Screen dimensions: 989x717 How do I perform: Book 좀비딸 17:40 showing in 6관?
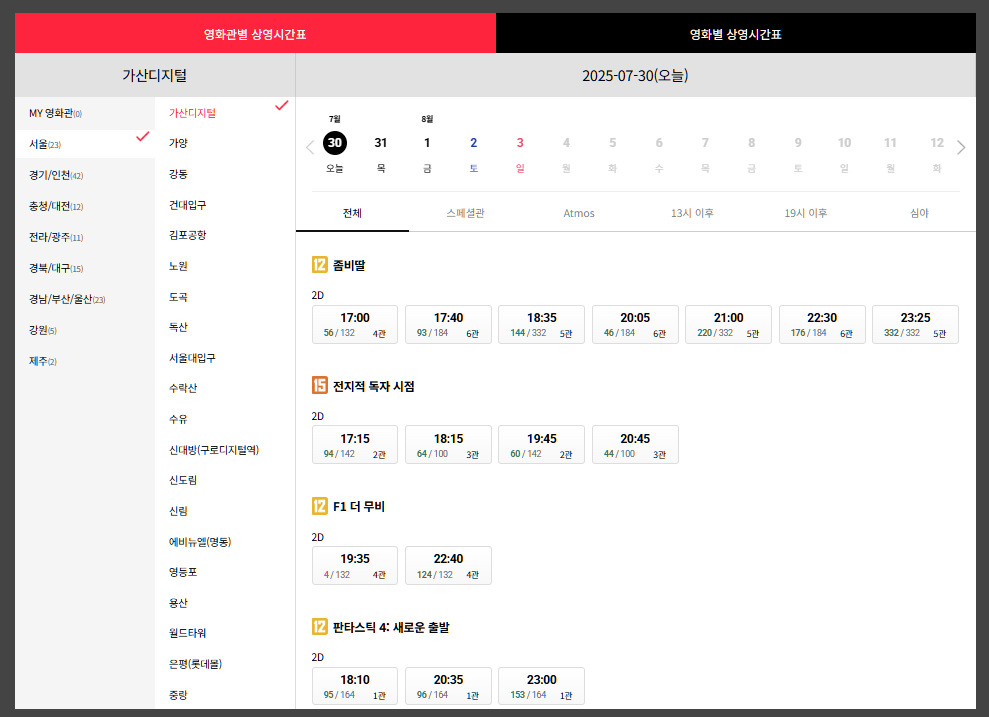tap(448, 325)
